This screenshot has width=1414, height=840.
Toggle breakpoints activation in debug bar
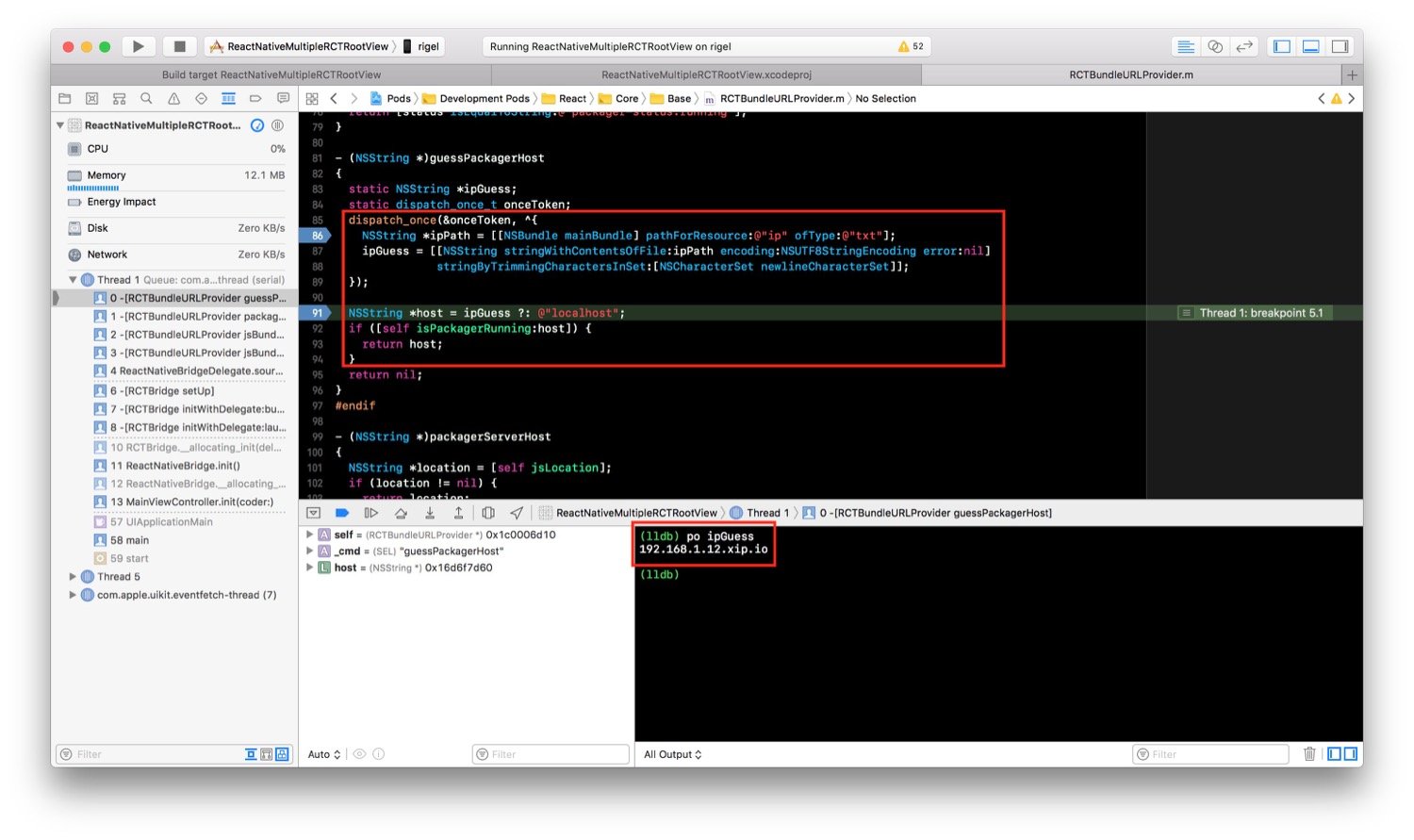pos(342,513)
